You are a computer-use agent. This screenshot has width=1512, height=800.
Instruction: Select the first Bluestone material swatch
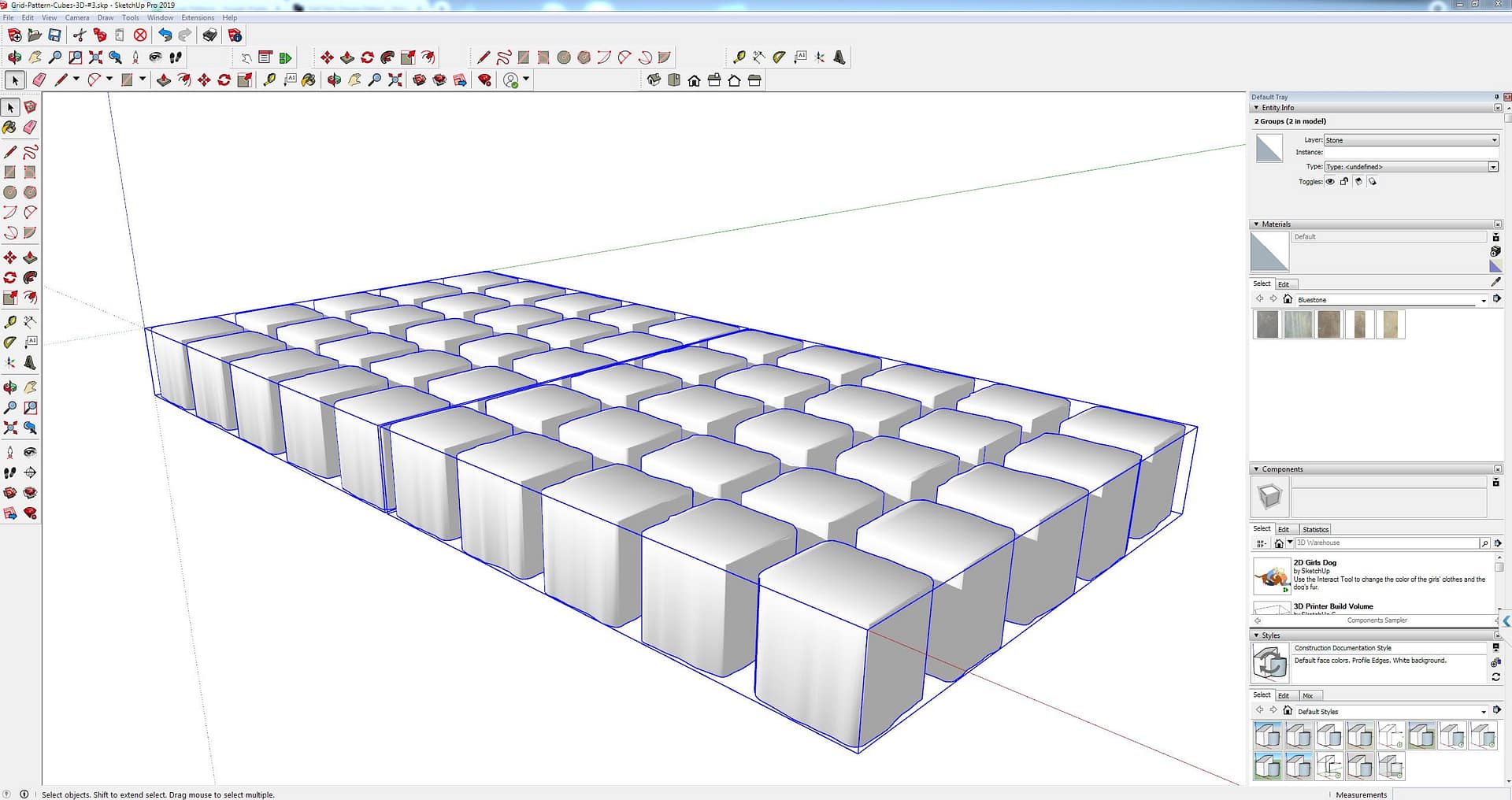tap(1267, 324)
